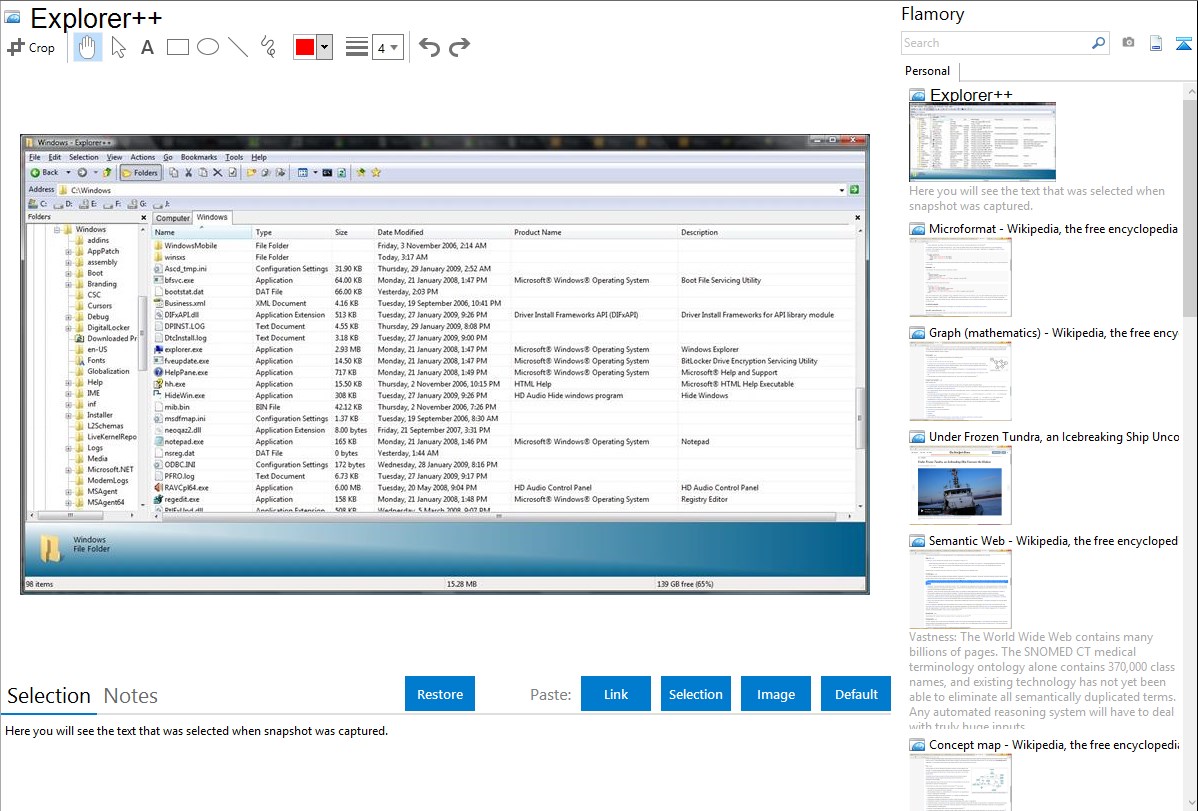Open the Under Frozen Tundra snapshot thumbnail

960,485
